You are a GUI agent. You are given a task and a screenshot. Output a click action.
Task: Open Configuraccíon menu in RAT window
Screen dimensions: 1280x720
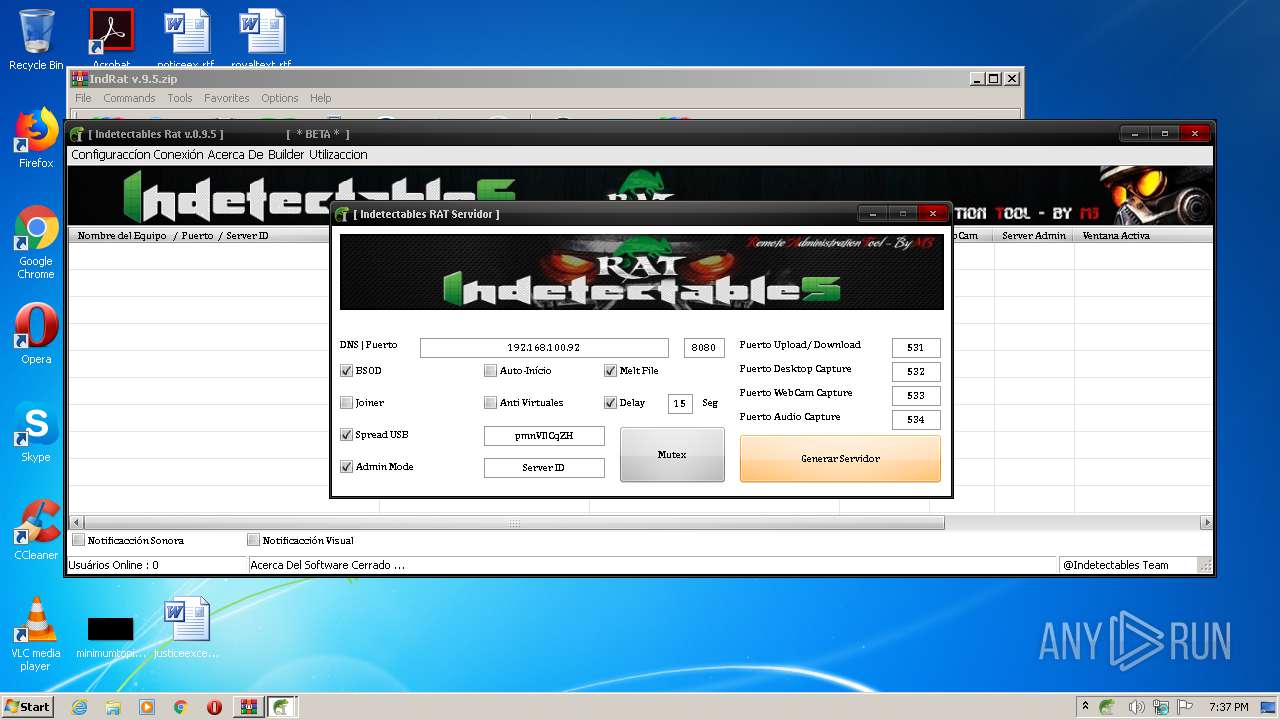pos(110,155)
